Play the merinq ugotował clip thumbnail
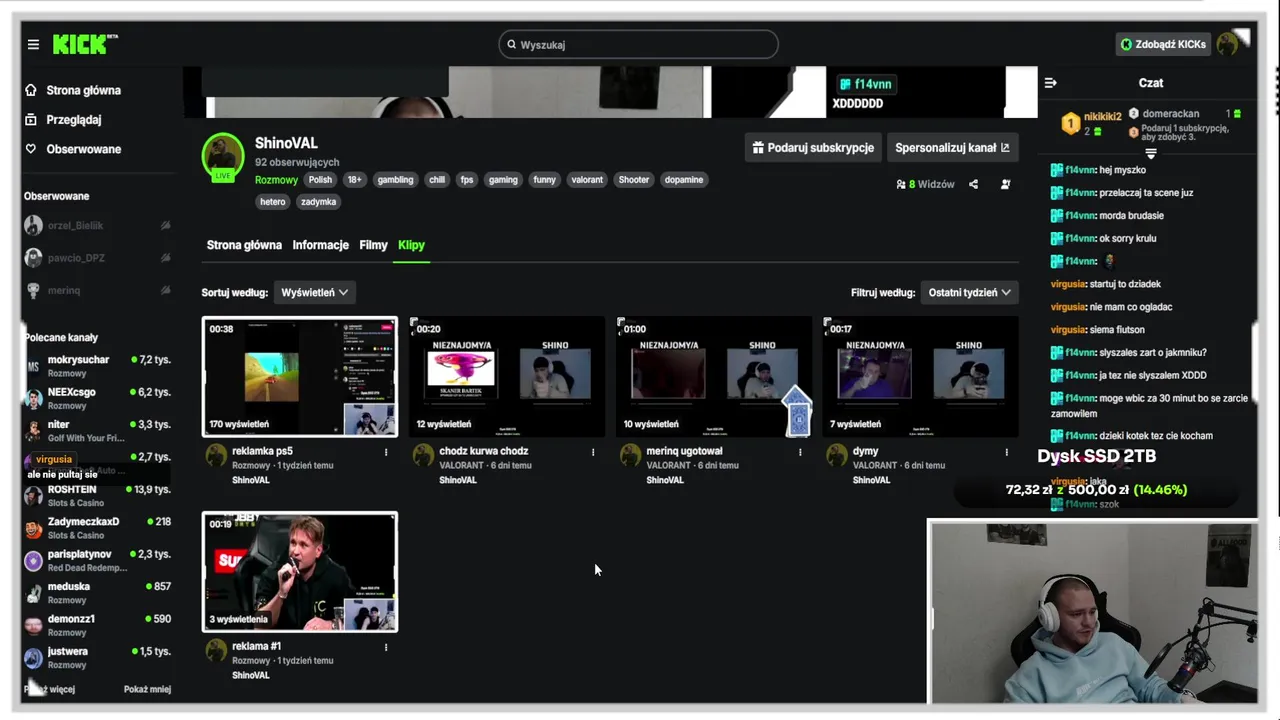 (x=714, y=377)
